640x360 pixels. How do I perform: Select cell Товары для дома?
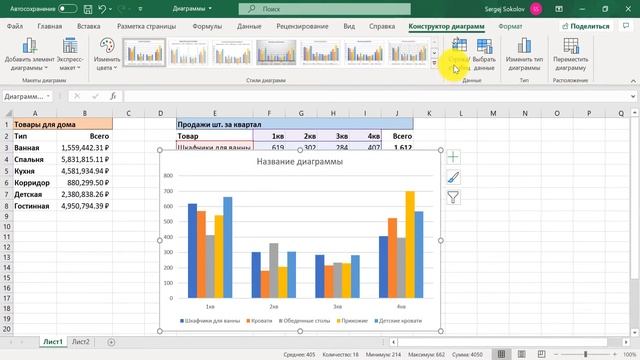point(63,124)
